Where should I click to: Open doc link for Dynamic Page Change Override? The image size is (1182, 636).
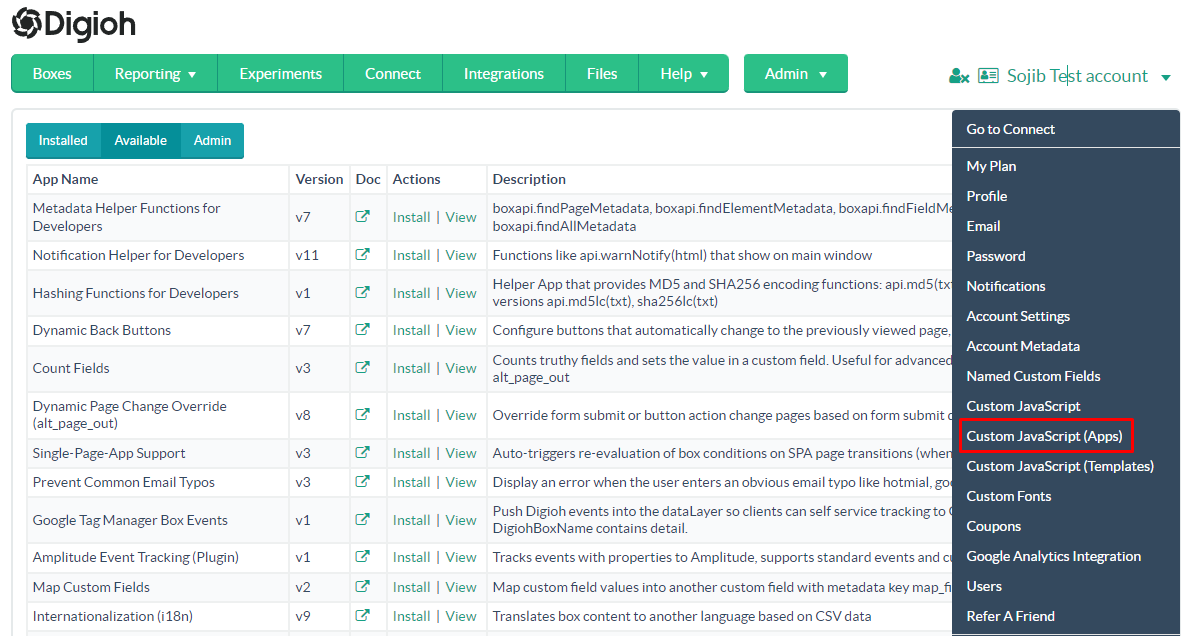click(x=363, y=414)
